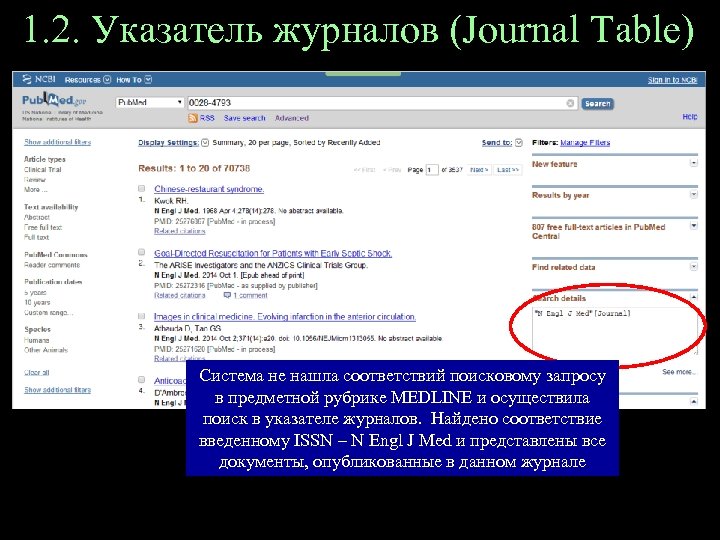Check the box for Images in clinical medicine result
This screenshot has height=540, width=720.
(x=142, y=316)
